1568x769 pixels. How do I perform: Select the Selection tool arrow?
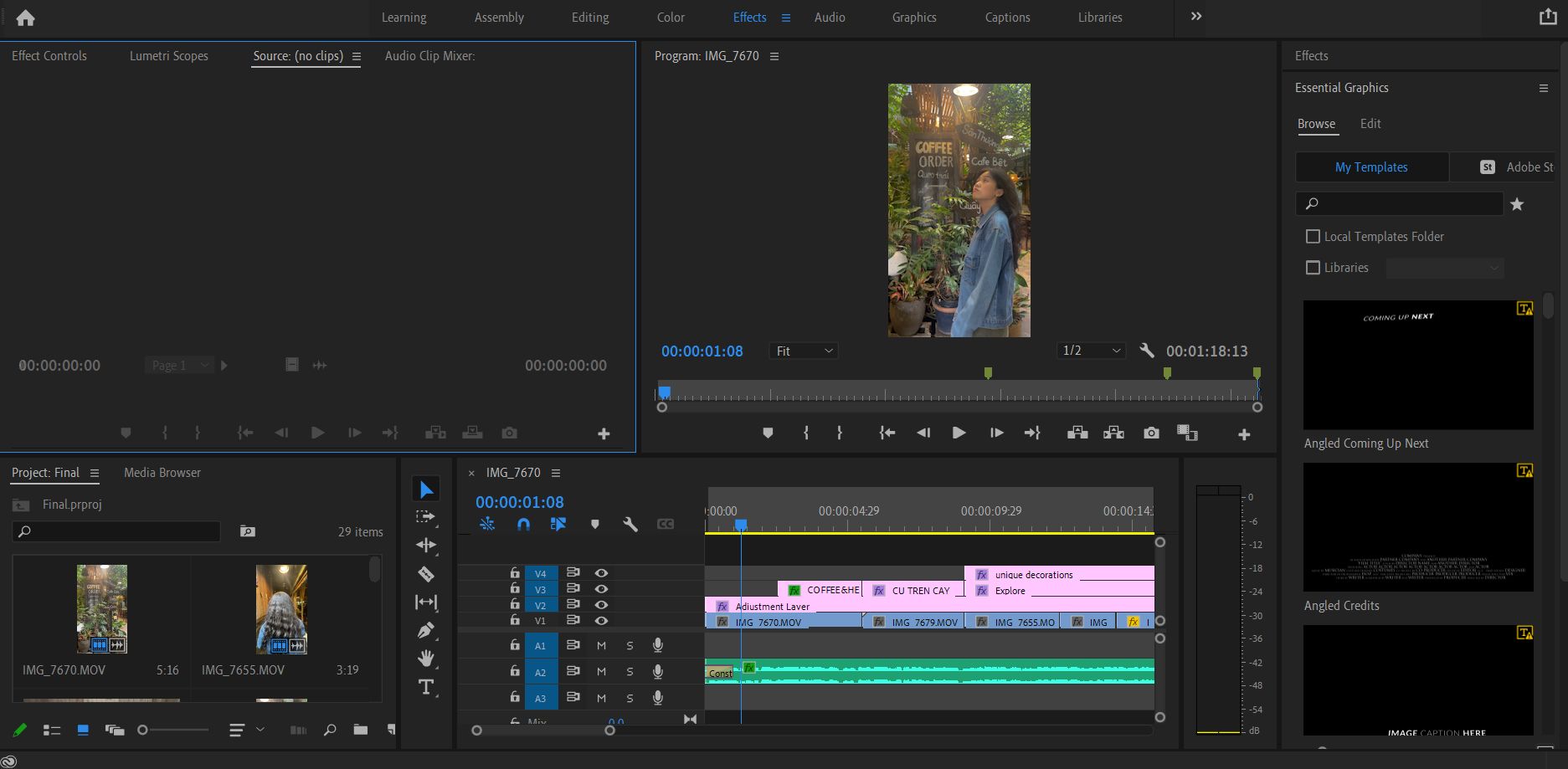426,490
